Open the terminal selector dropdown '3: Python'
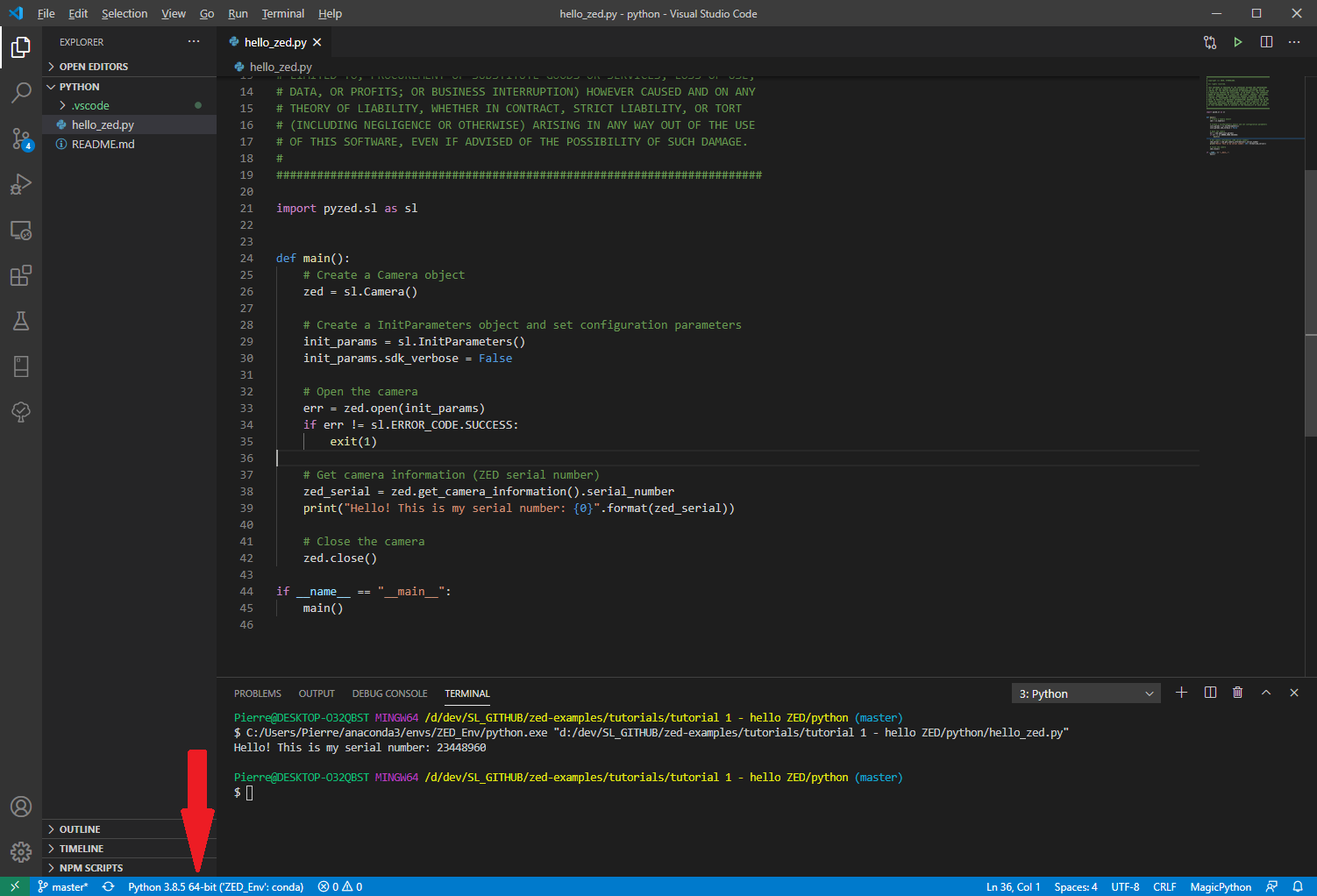This screenshot has height=896, width=1317. tap(1086, 693)
